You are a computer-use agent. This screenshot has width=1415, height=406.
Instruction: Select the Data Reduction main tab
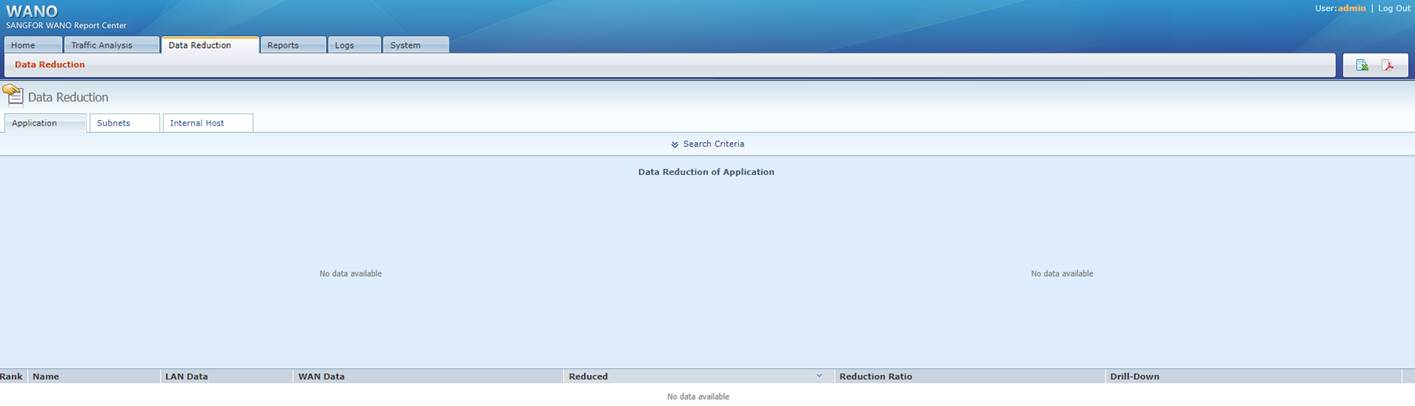pos(210,45)
